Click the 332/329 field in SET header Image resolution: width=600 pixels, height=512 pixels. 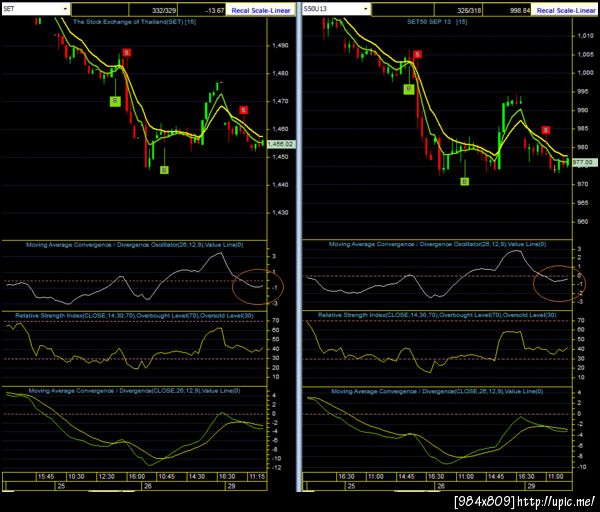(x=153, y=10)
